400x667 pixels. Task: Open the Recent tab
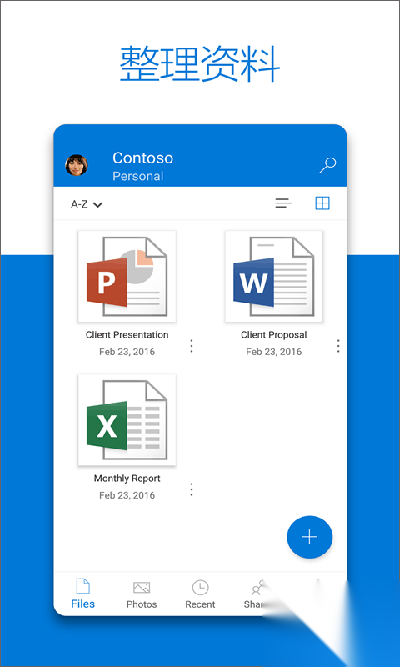pyautogui.click(x=200, y=594)
